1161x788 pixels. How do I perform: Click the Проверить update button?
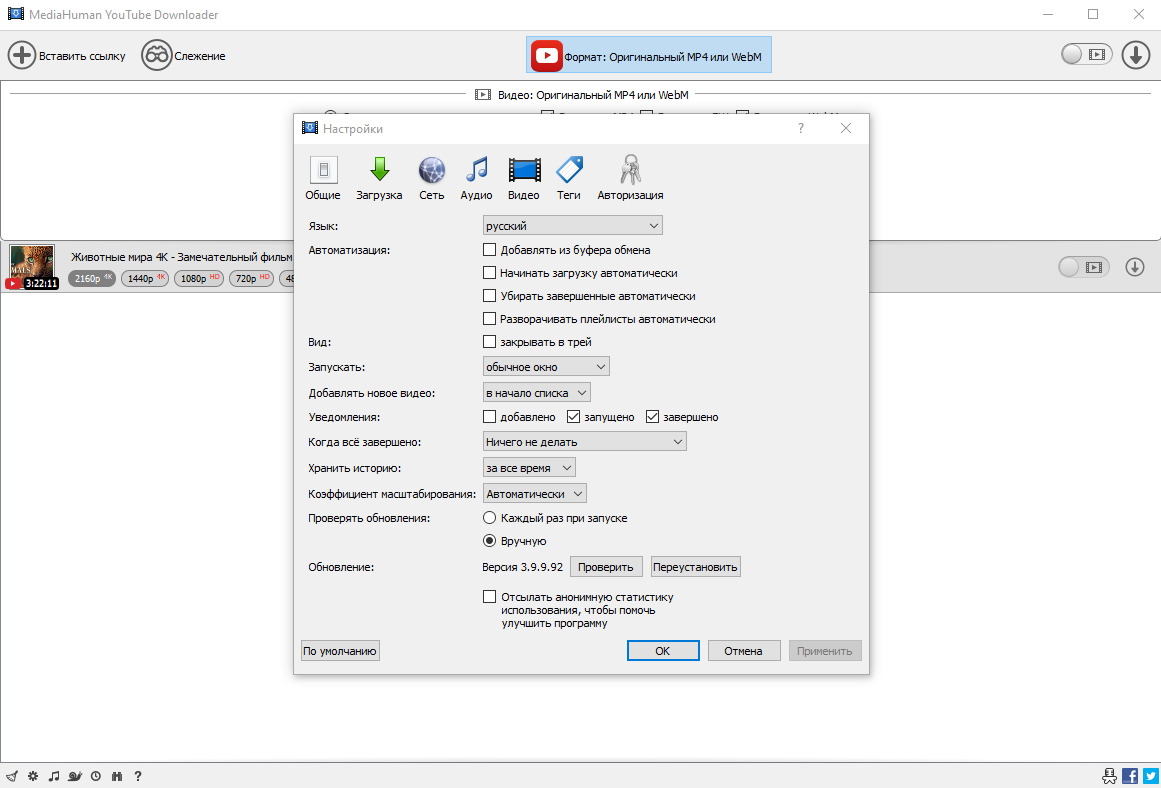[606, 567]
